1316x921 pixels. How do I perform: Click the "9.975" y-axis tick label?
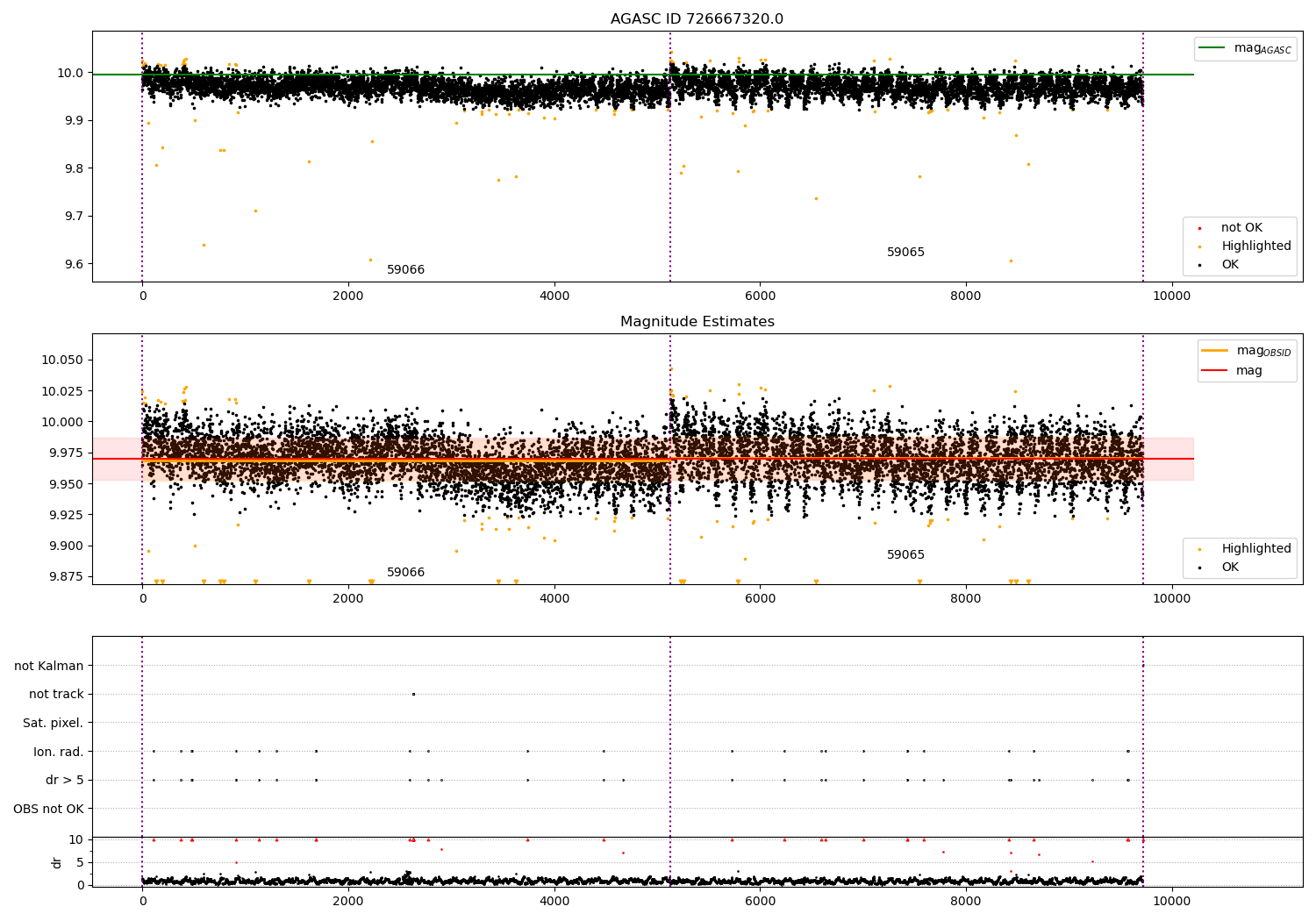tap(66, 453)
